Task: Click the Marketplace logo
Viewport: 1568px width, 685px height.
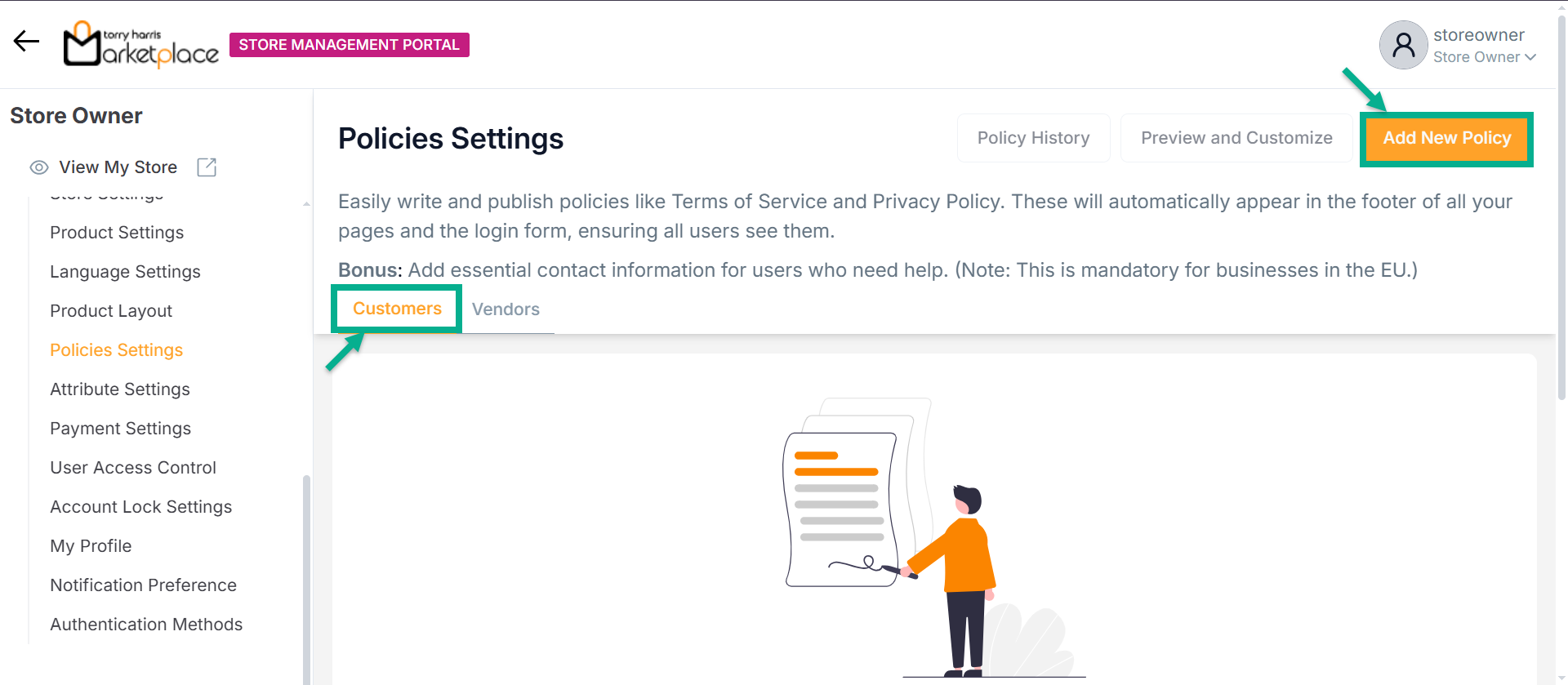Action: (x=141, y=45)
